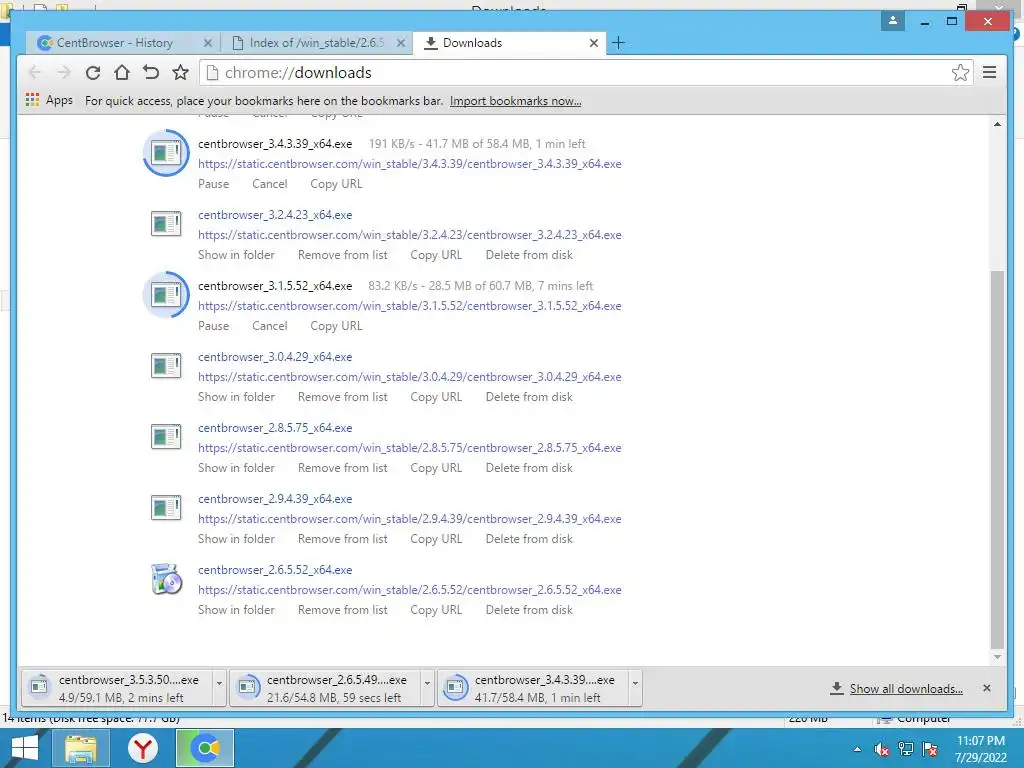The image size is (1024, 768).
Task: Click scrollbar down arrow on downloads page
Action: point(997,657)
